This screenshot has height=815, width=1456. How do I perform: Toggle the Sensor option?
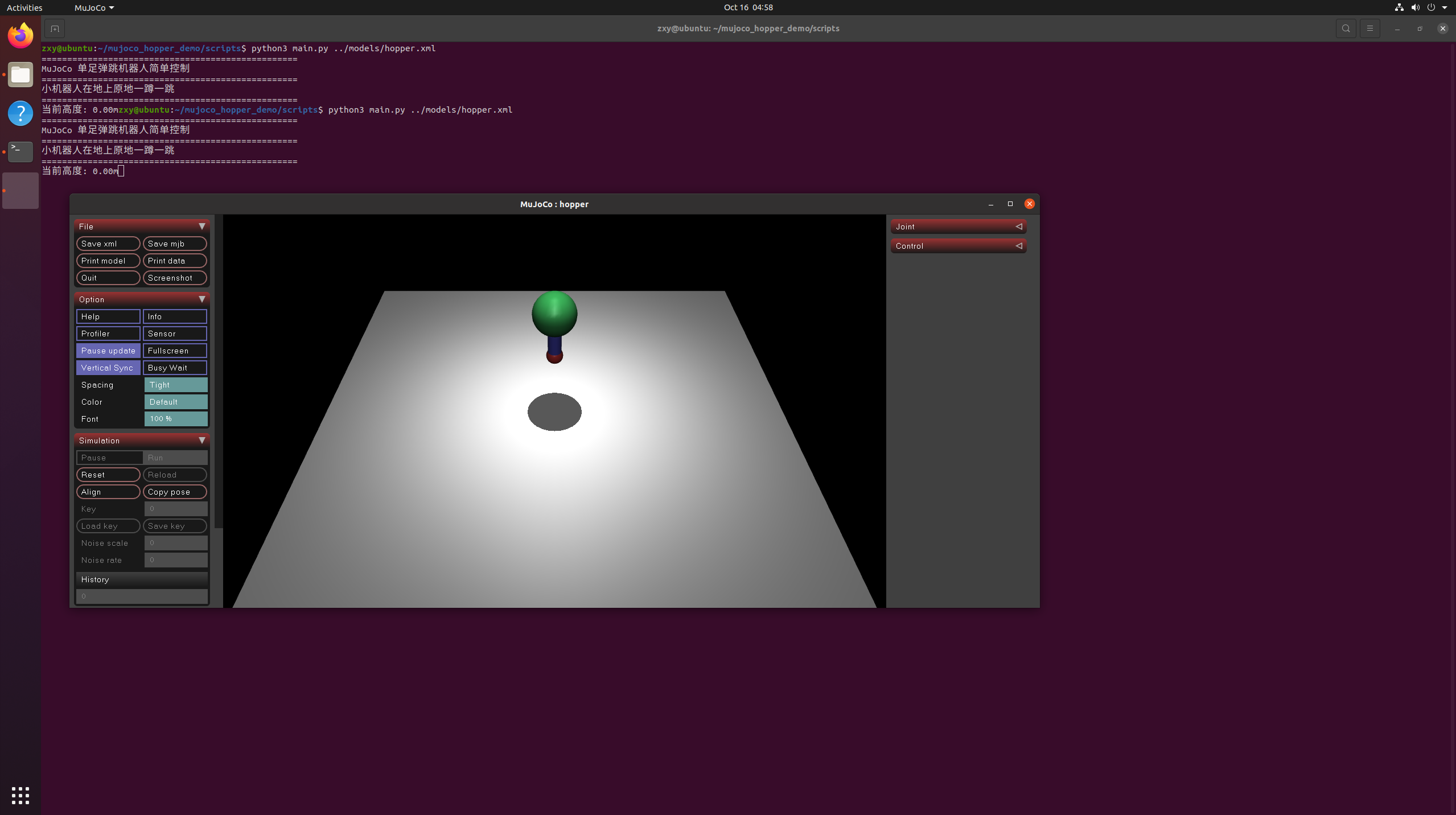(x=175, y=334)
